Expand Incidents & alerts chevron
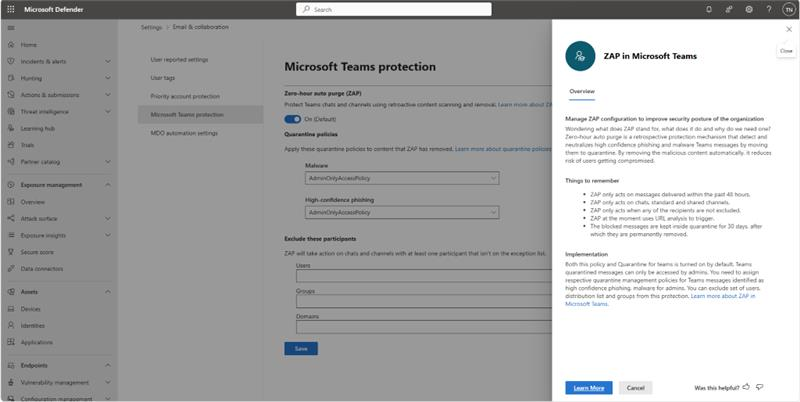The width and height of the screenshot is (800, 402). (108, 61)
